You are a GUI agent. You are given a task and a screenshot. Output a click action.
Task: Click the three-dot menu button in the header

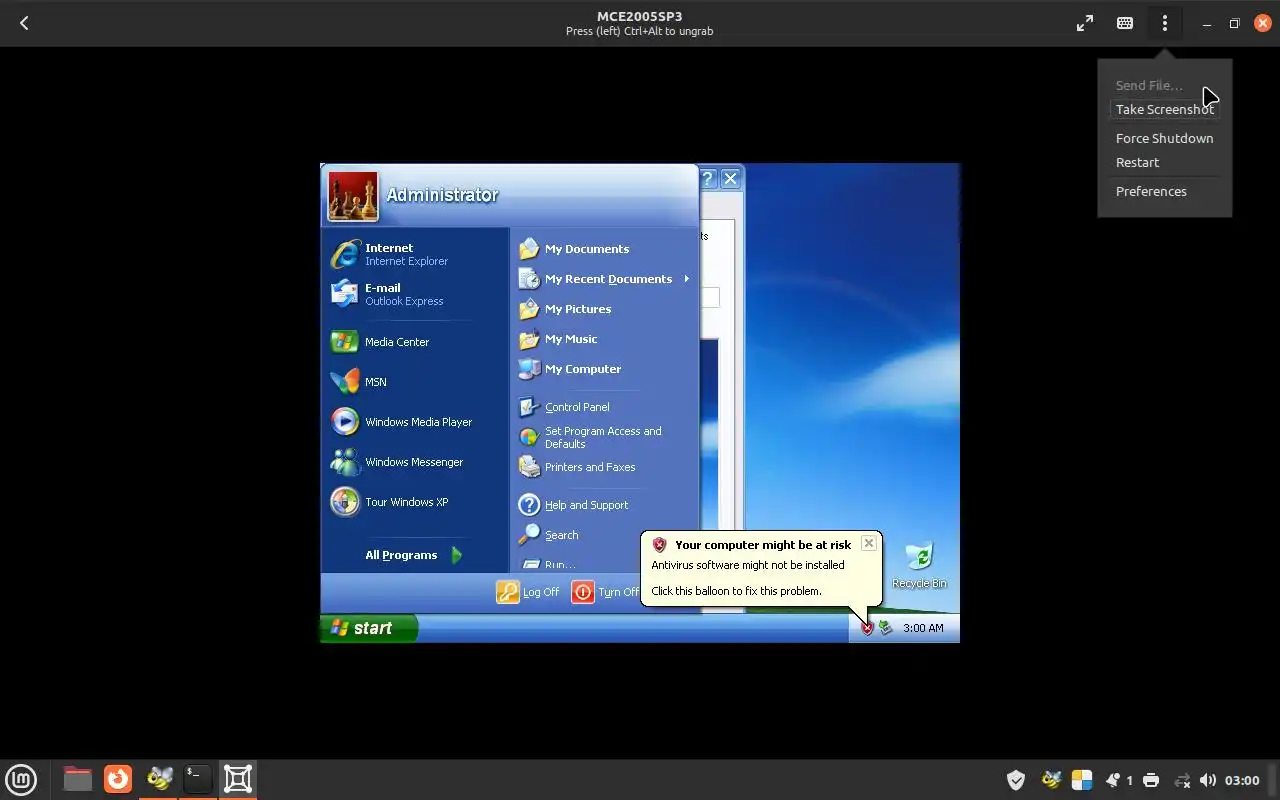pos(1164,23)
